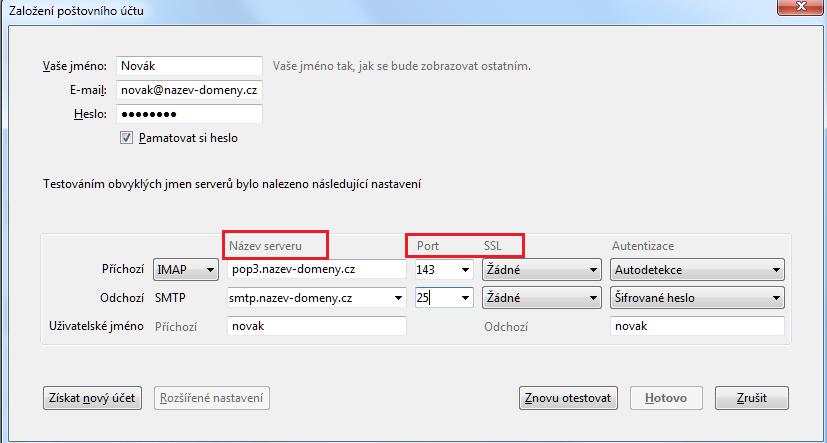827x443 pixels.
Task: Expand the outgoing port 25 dropdown
Action: click(464, 297)
